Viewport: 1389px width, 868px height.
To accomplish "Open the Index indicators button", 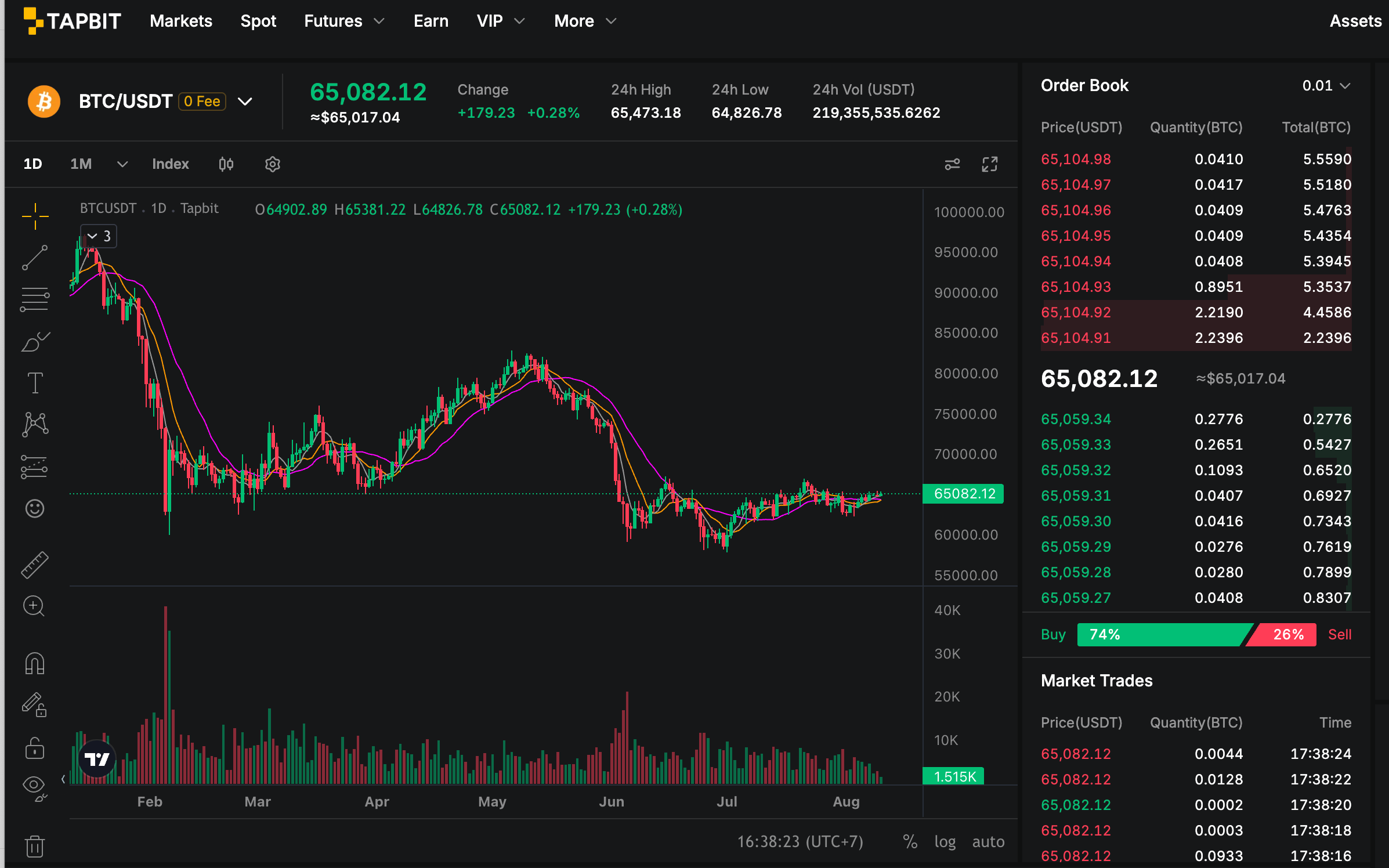I will 171,164.
